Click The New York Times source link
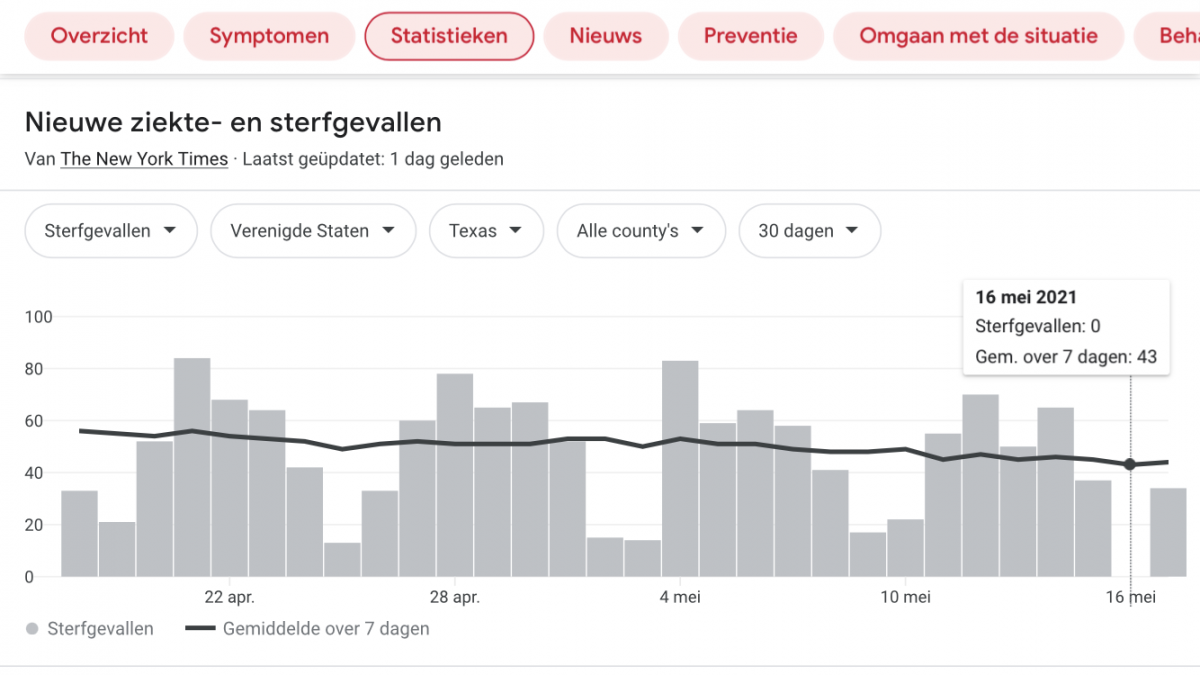This screenshot has width=1200, height=675. point(144,159)
